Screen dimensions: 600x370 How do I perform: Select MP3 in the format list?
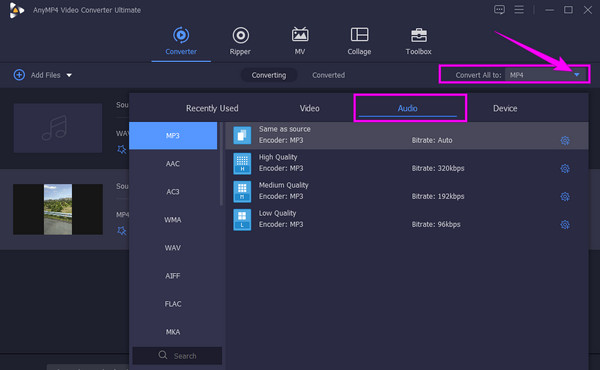pos(173,135)
